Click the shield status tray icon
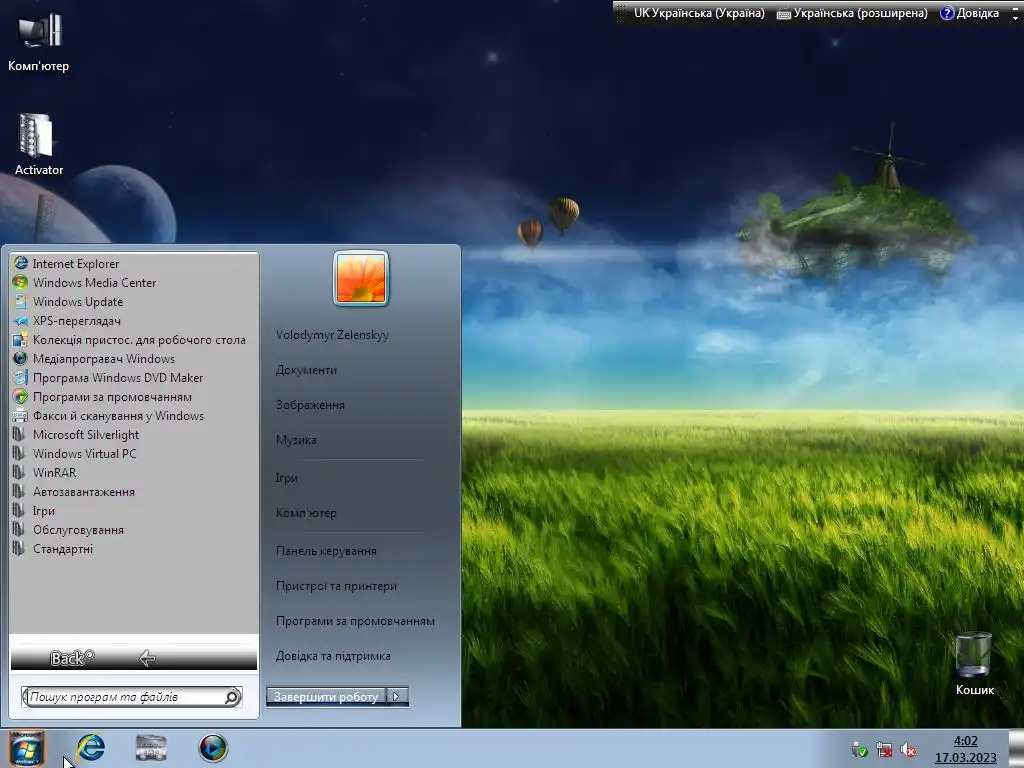Screen dimensions: 1024x768 860,750
